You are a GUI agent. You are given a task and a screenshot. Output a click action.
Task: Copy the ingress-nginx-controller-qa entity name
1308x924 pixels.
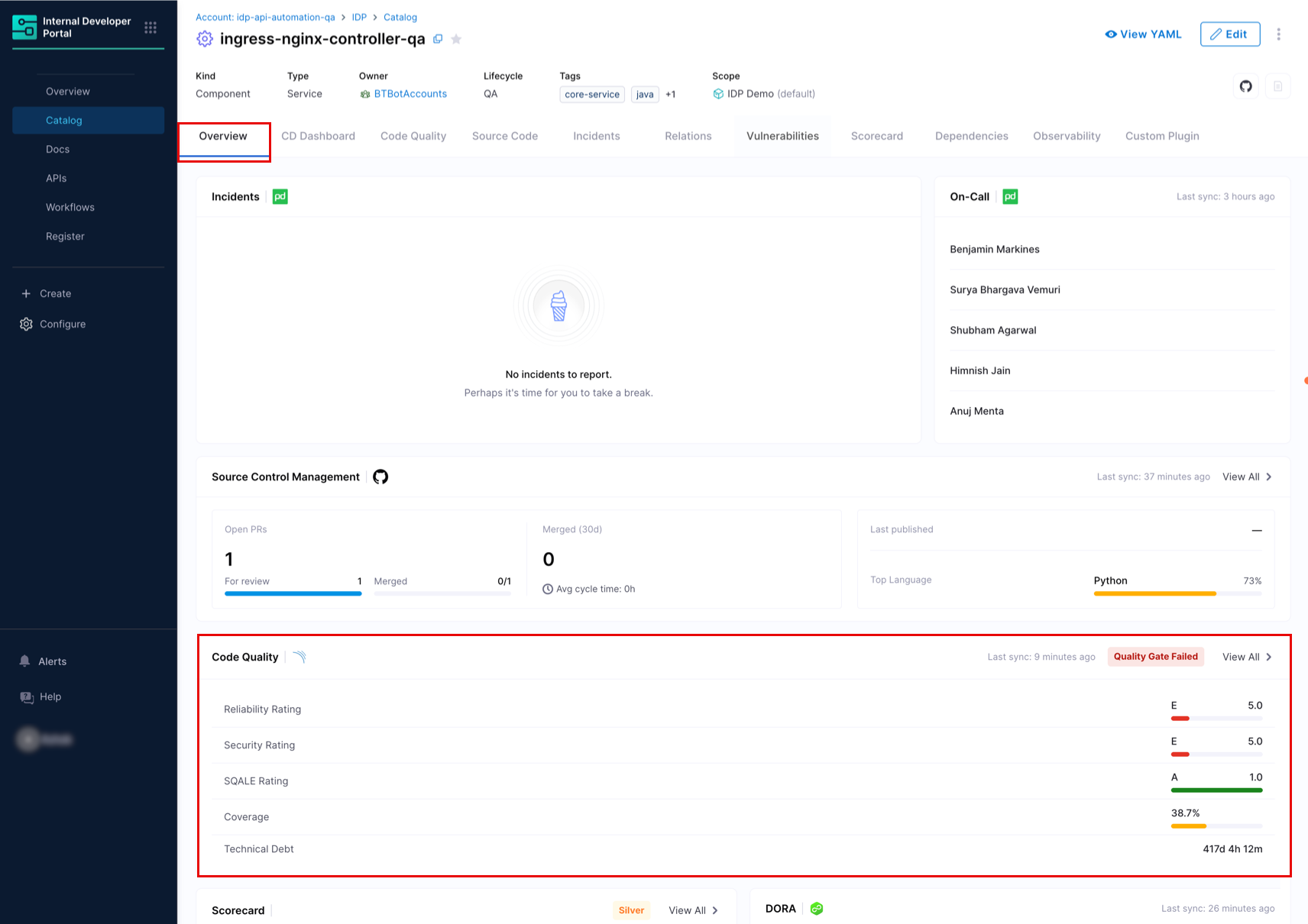click(438, 39)
